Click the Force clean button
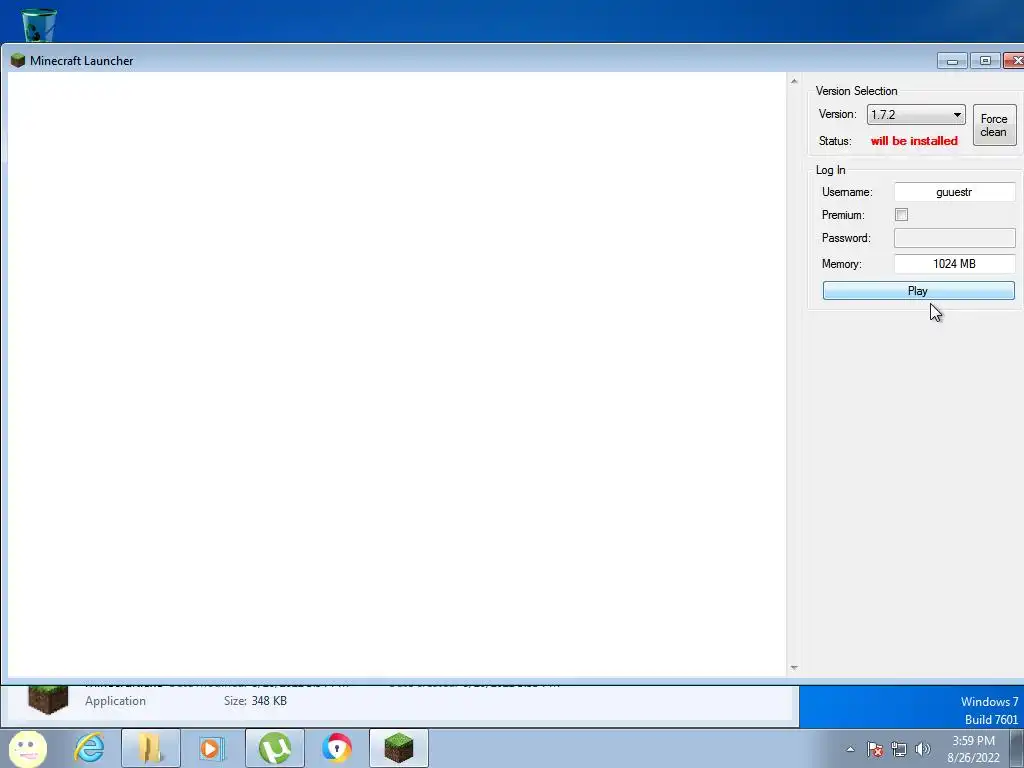The image size is (1024, 768). (x=994, y=125)
